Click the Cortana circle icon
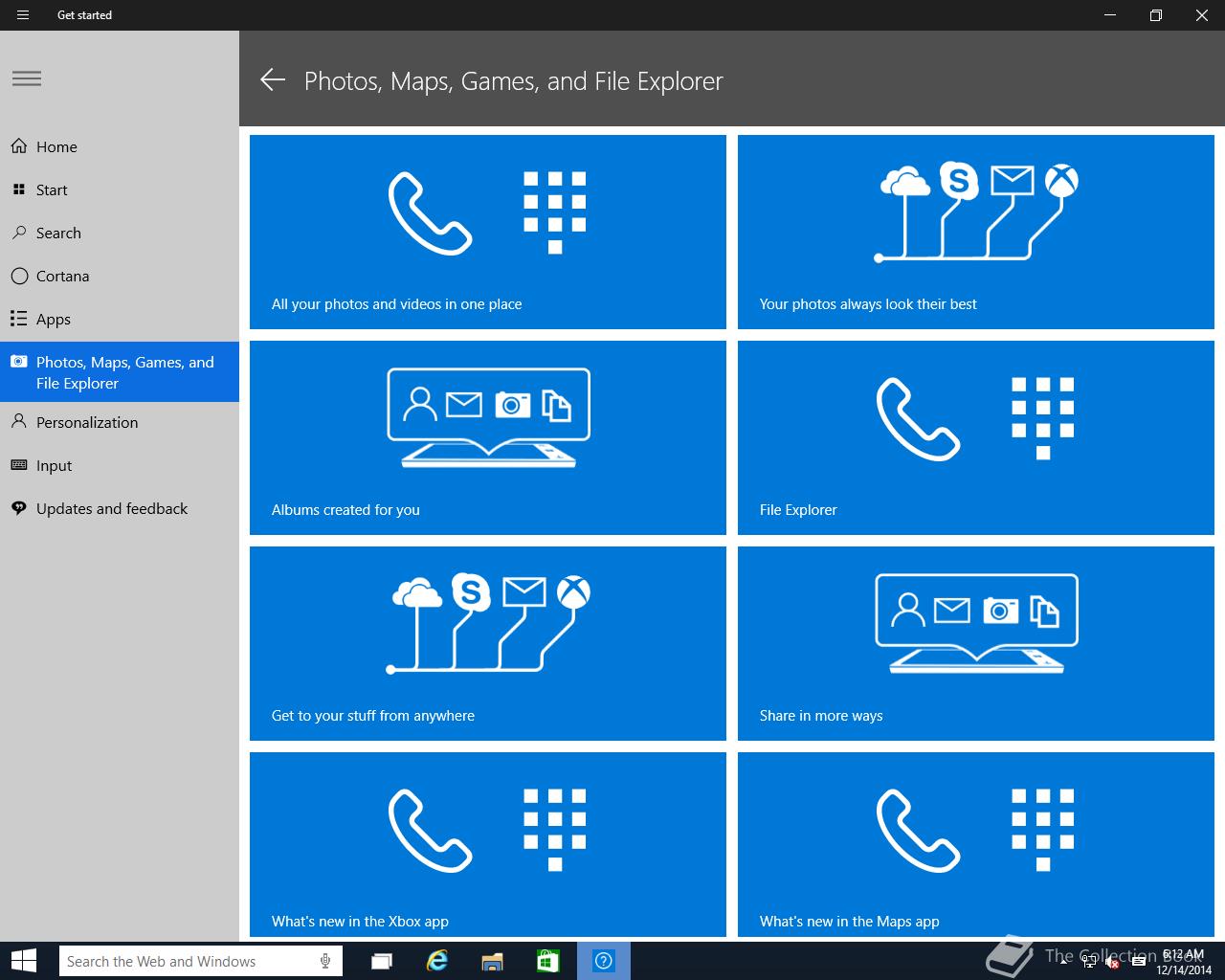Image resolution: width=1225 pixels, height=980 pixels. point(19,276)
